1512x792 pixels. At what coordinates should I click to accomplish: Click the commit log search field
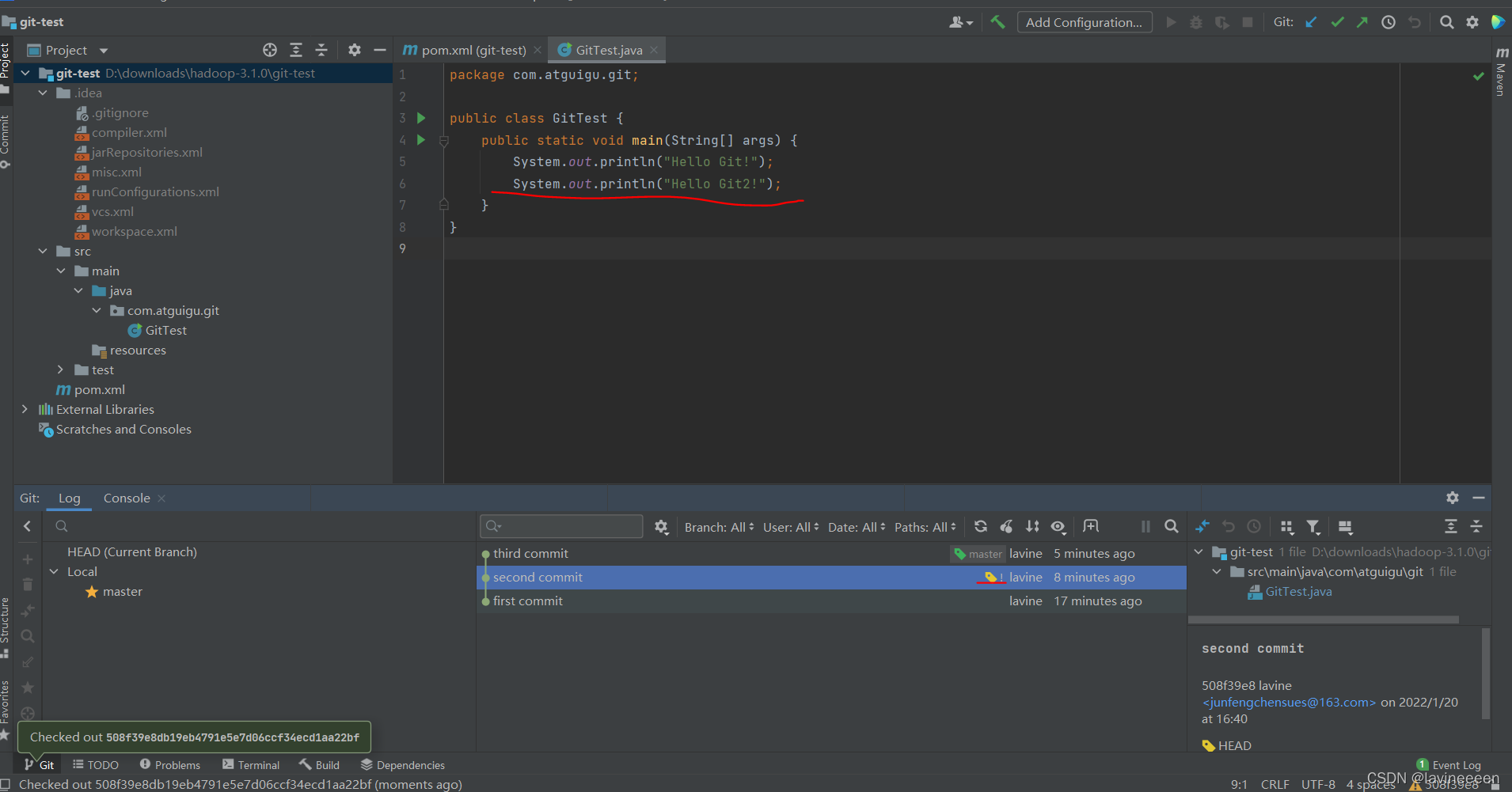coord(561,526)
